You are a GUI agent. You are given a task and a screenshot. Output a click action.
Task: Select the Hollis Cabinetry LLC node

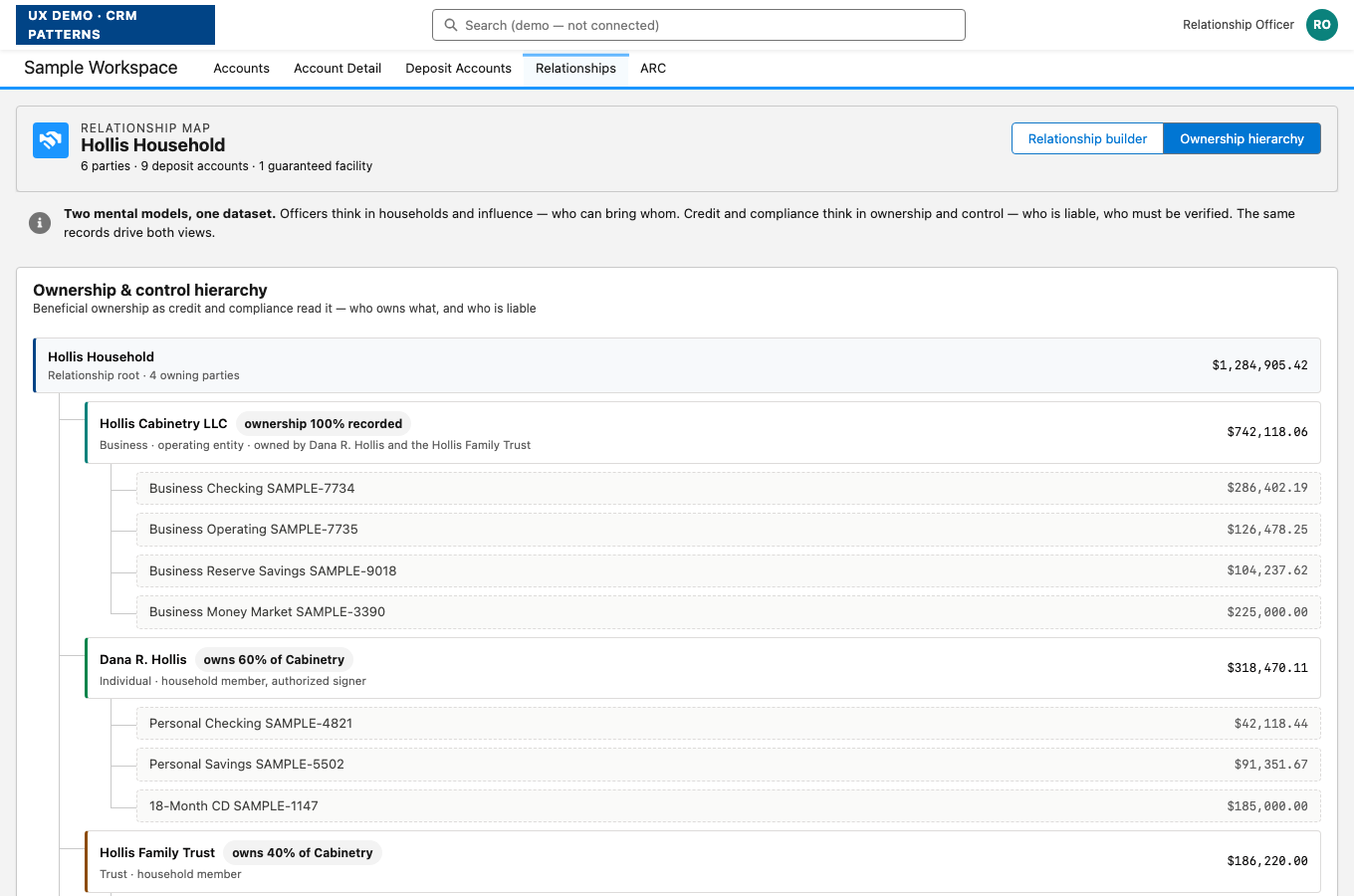(x=703, y=433)
